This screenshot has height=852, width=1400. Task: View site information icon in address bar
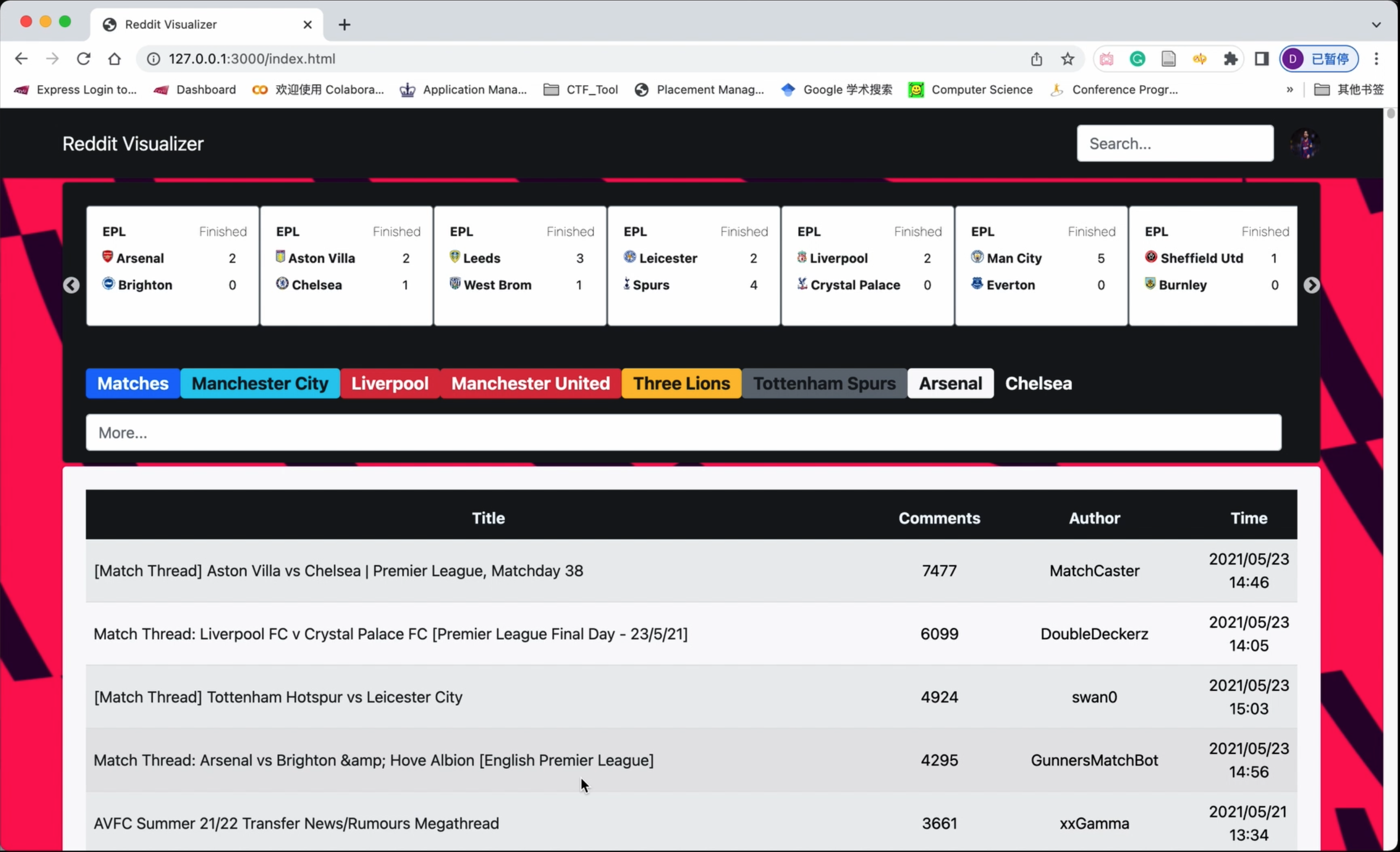click(153, 58)
